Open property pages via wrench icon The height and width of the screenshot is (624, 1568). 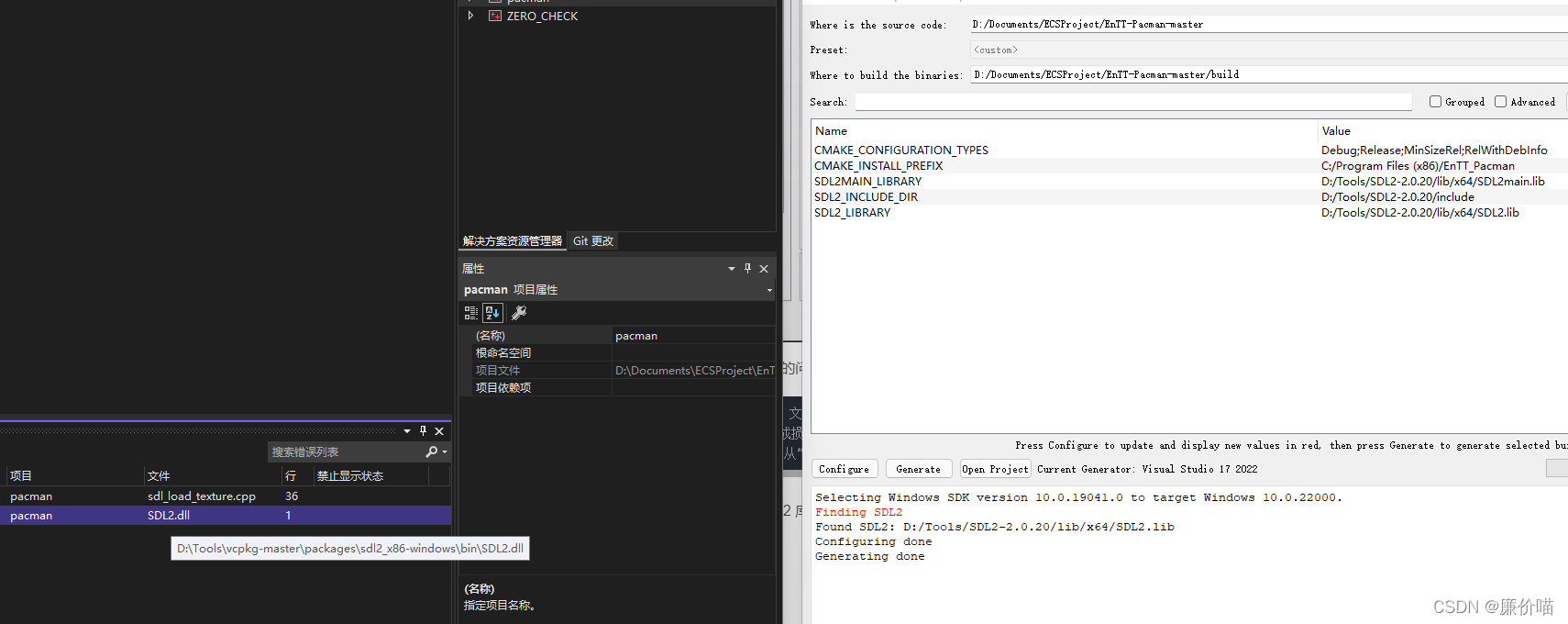click(518, 313)
